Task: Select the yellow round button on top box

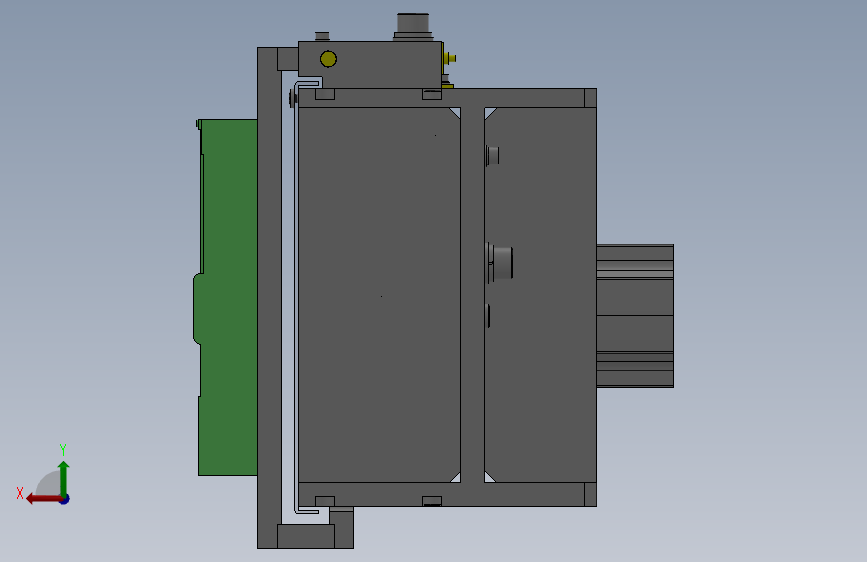Action: [328, 59]
